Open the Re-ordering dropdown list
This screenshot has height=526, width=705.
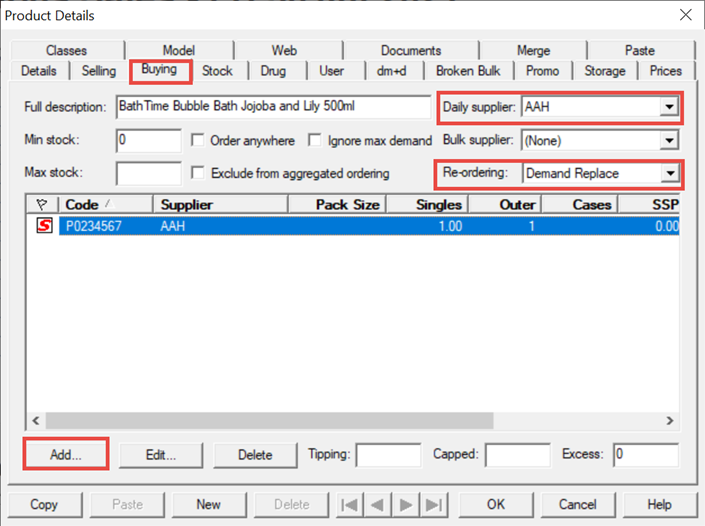coord(667,173)
